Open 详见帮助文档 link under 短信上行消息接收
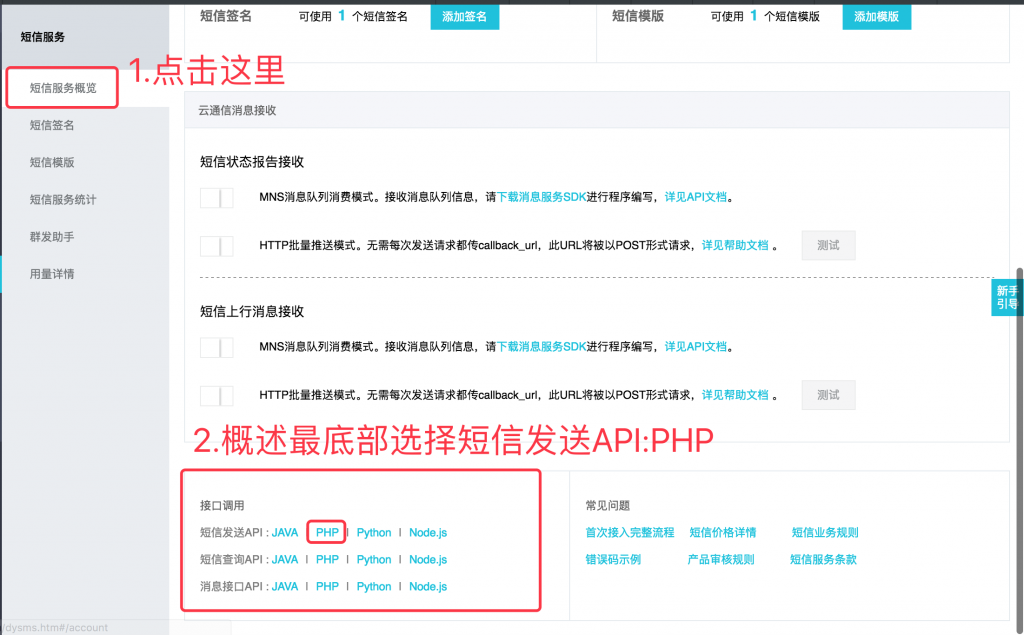Viewport: 1024px width, 635px height. click(x=735, y=395)
